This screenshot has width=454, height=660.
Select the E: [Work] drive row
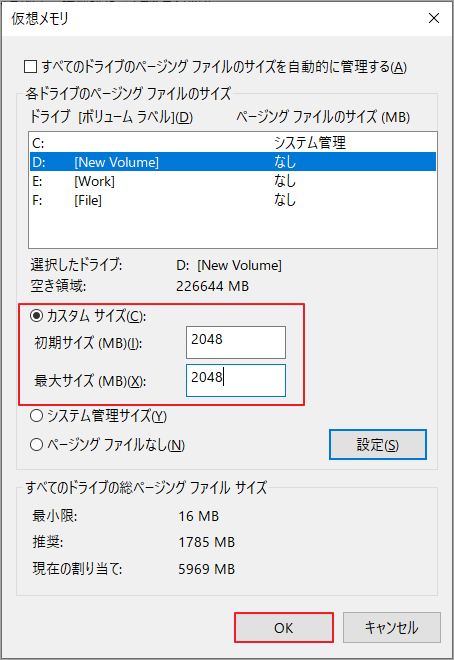point(233,181)
